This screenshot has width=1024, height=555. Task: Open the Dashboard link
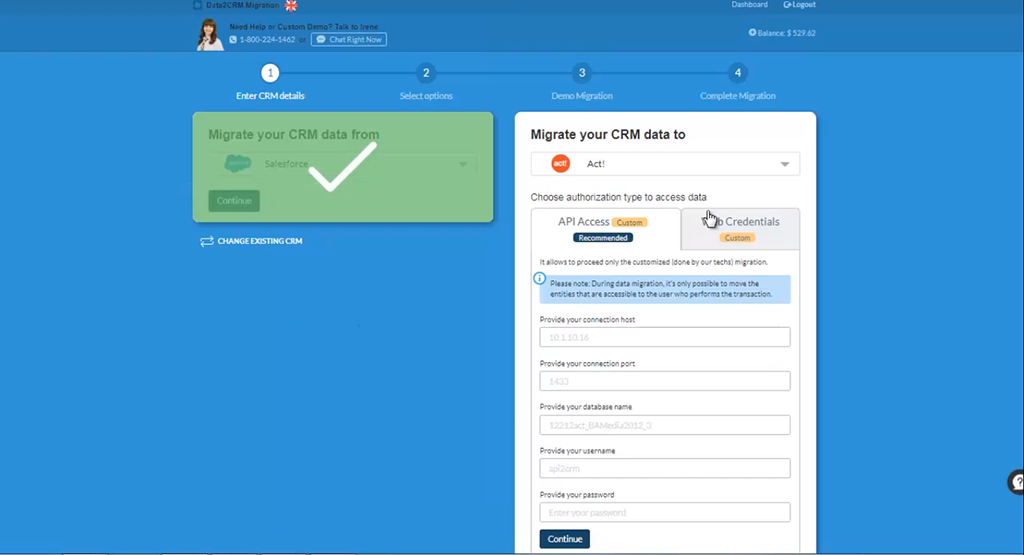(749, 5)
